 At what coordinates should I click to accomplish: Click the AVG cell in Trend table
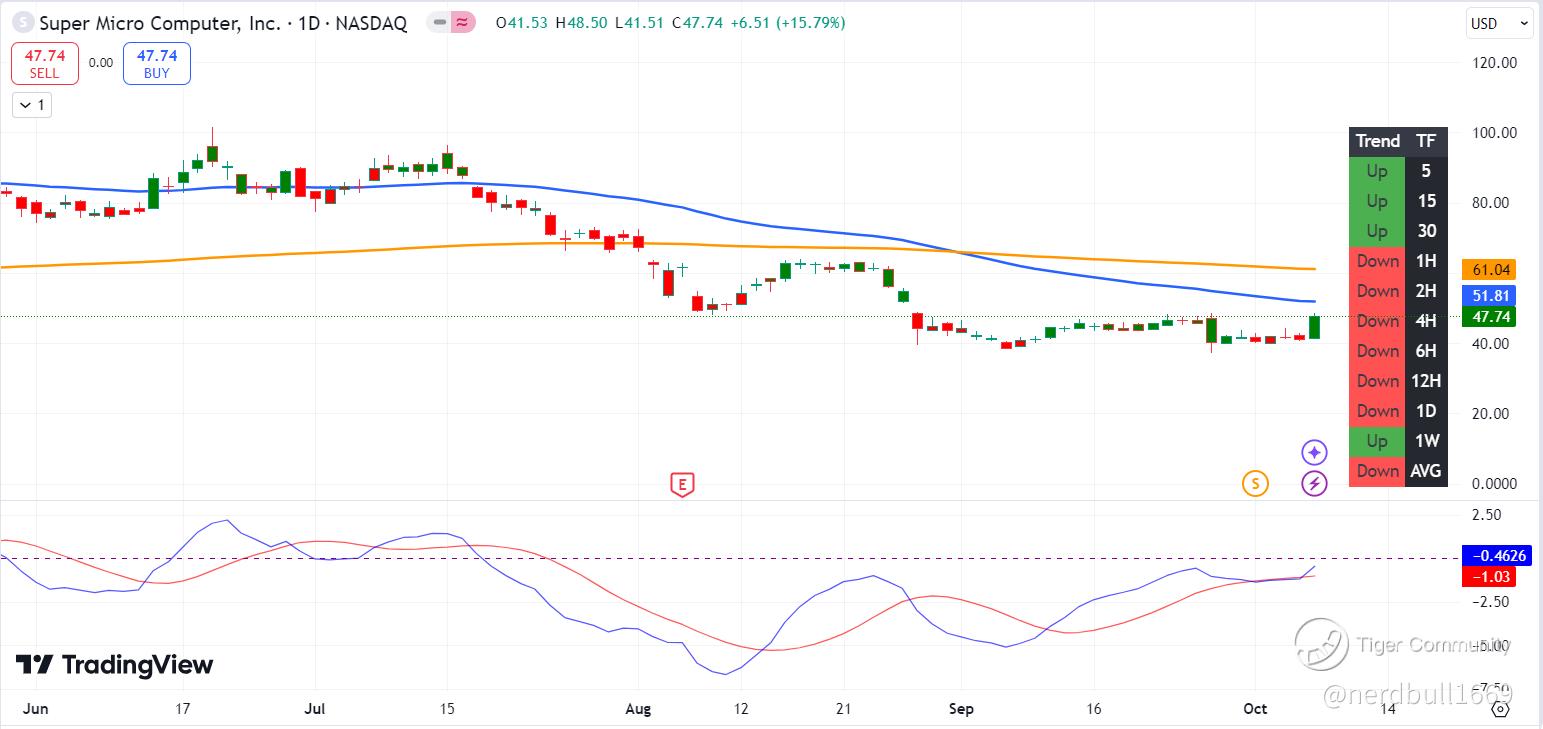[x=1426, y=471]
